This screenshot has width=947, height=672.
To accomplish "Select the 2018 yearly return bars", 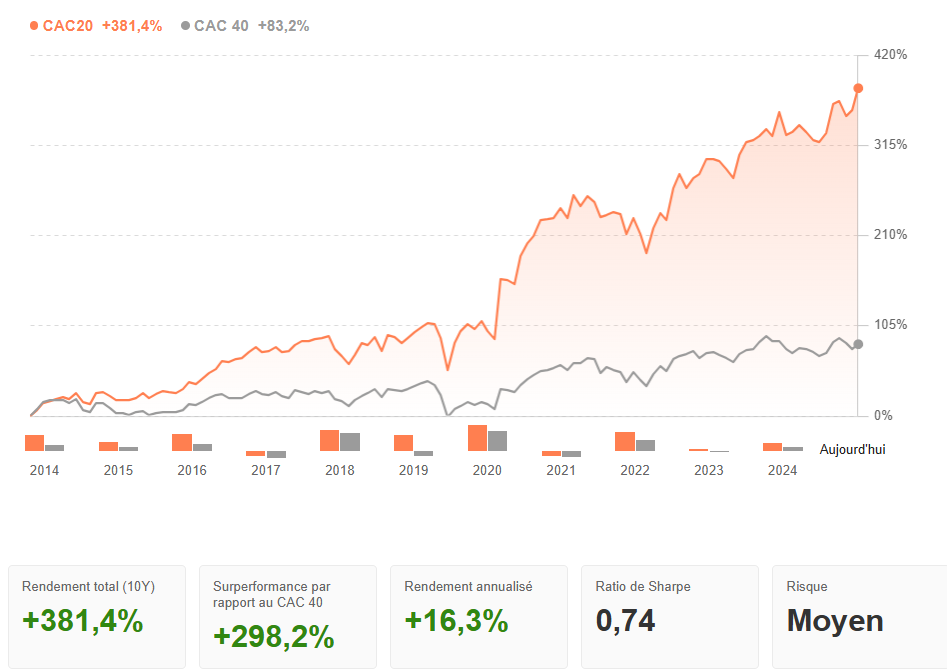I will [x=339, y=441].
